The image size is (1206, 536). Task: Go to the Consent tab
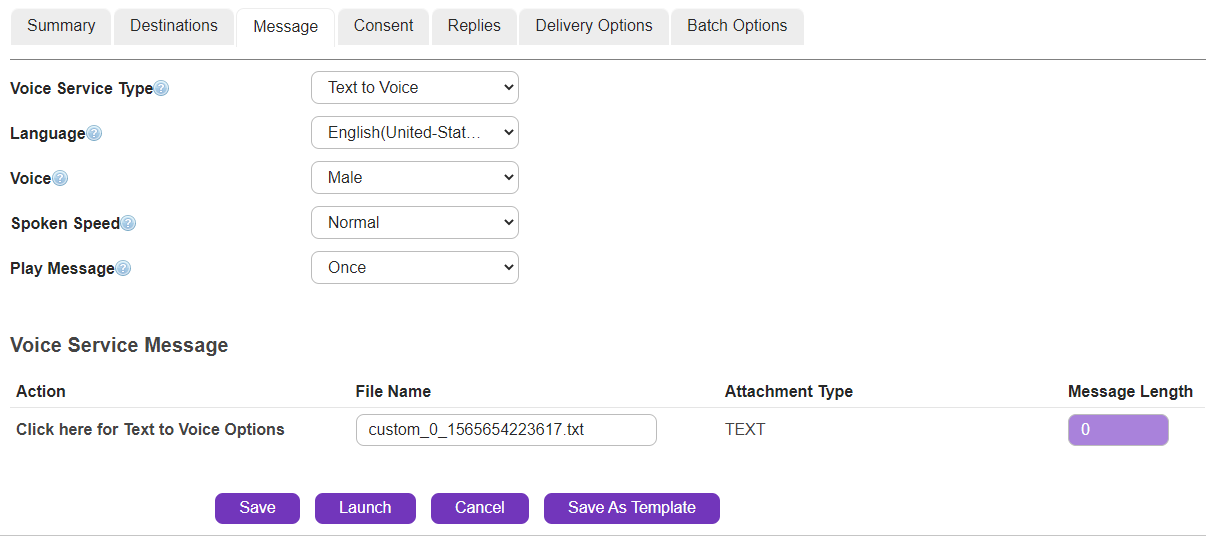coord(383,26)
